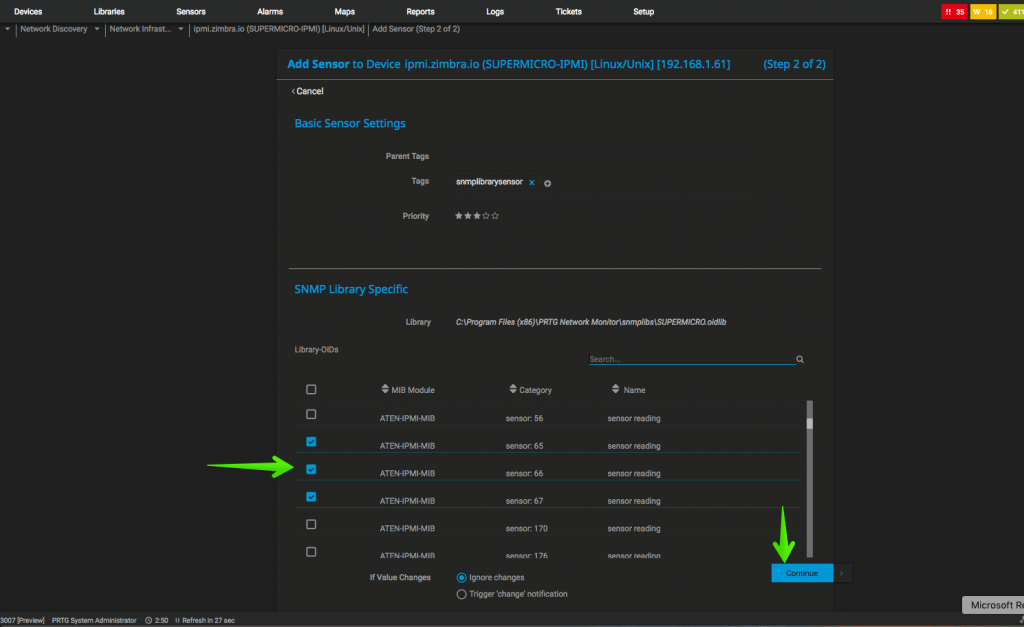Expand the dropdown arrow after Network Infrast...
Screen dimensions: 1024x627
tap(181, 29)
